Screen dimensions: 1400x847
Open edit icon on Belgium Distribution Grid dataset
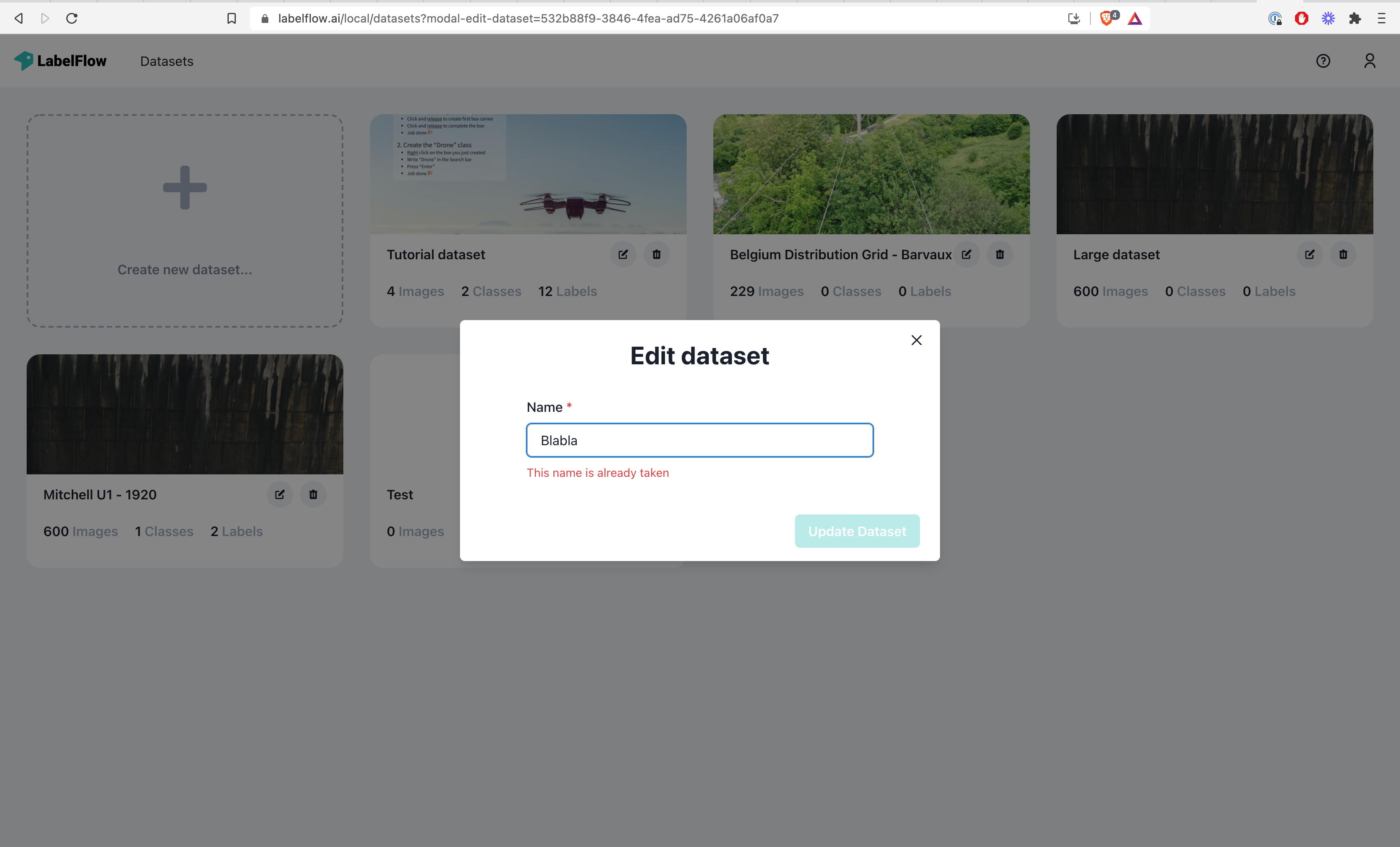click(x=967, y=254)
